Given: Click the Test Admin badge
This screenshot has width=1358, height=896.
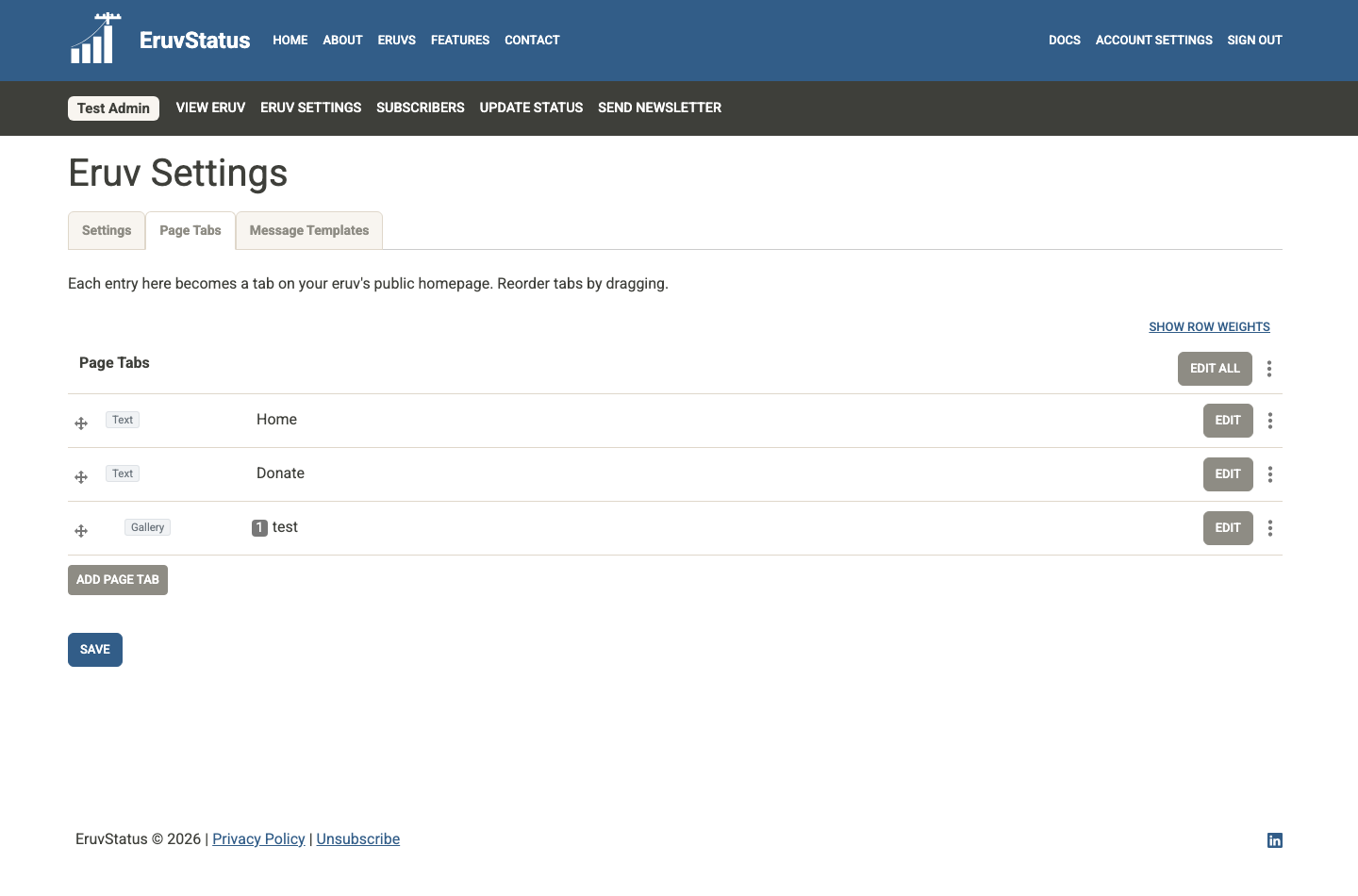Looking at the screenshot, I should tap(113, 108).
